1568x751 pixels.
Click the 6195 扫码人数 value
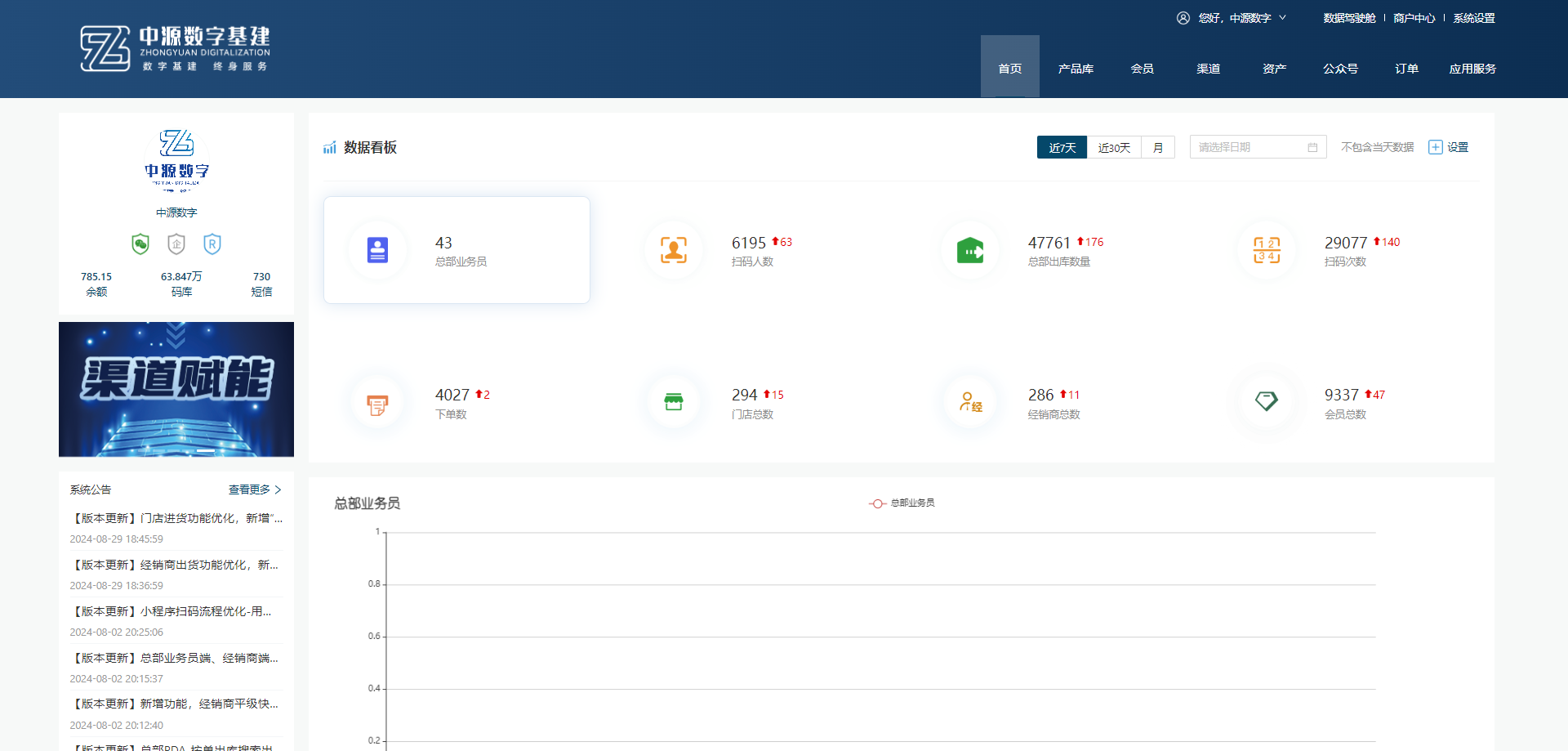point(749,243)
